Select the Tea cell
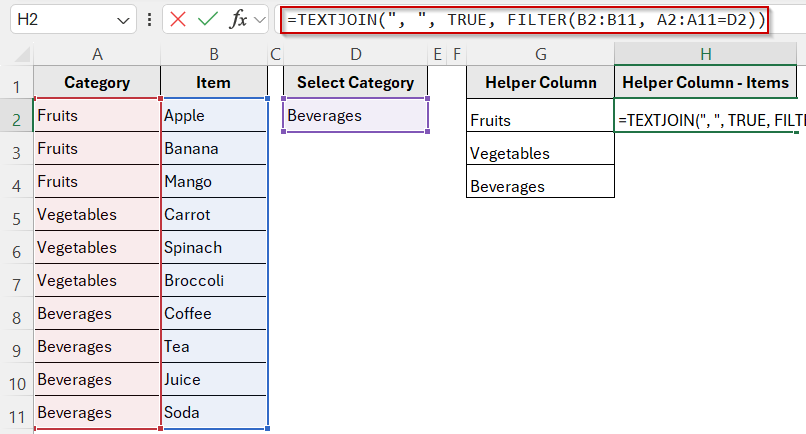The image size is (806, 434). click(213, 346)
